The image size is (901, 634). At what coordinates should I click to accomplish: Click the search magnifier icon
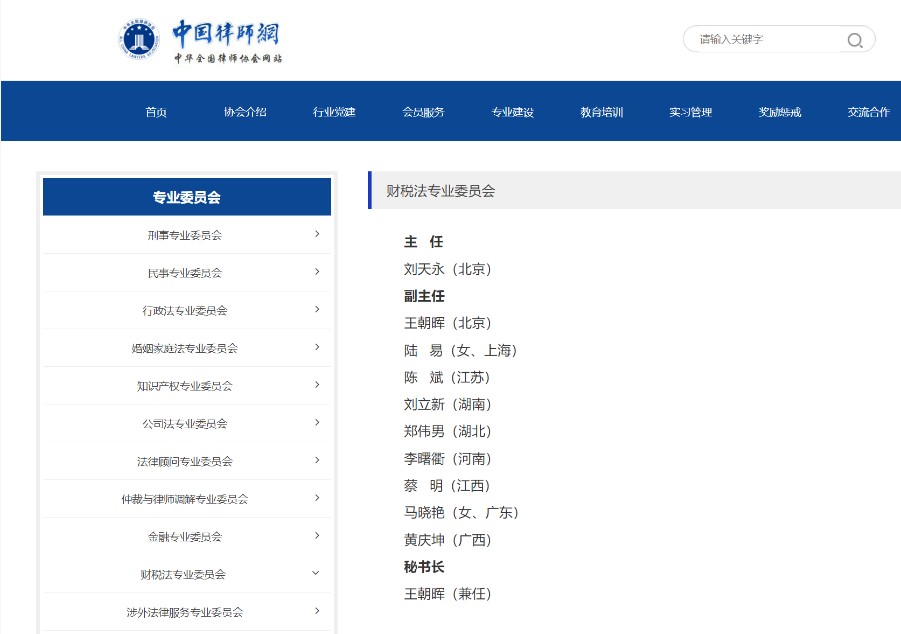(x=855, y=40)
